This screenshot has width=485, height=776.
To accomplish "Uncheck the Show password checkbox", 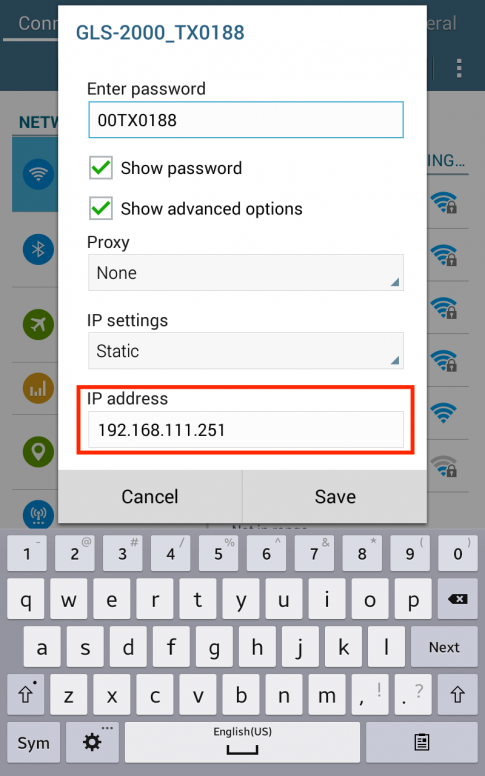I will pyautogui.click(x=101, y=168).
